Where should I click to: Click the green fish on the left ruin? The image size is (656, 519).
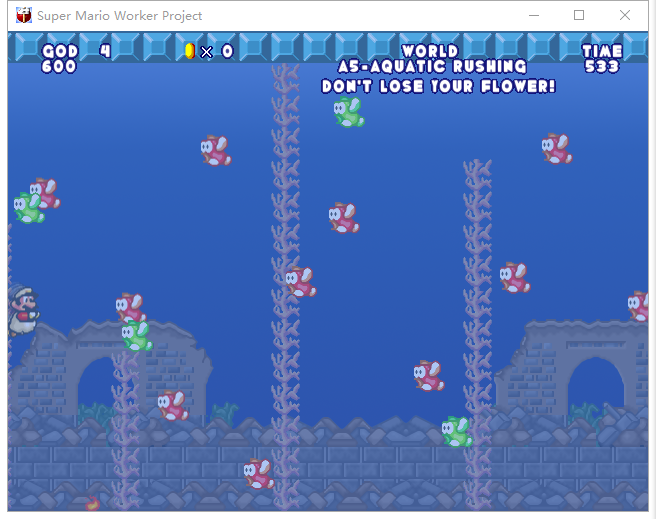(x=137, y=335)
